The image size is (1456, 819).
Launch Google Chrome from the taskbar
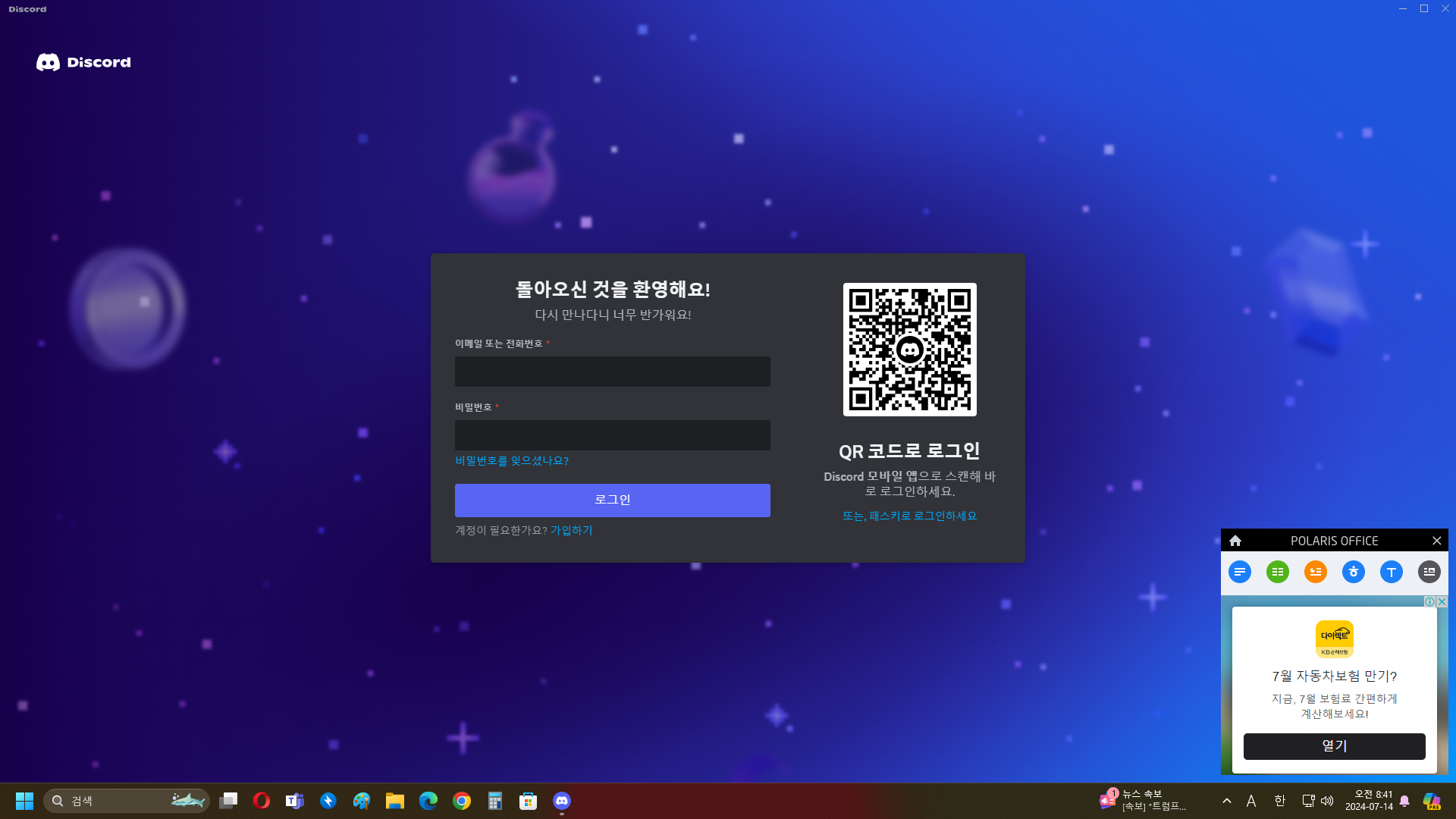coord(462,801)
